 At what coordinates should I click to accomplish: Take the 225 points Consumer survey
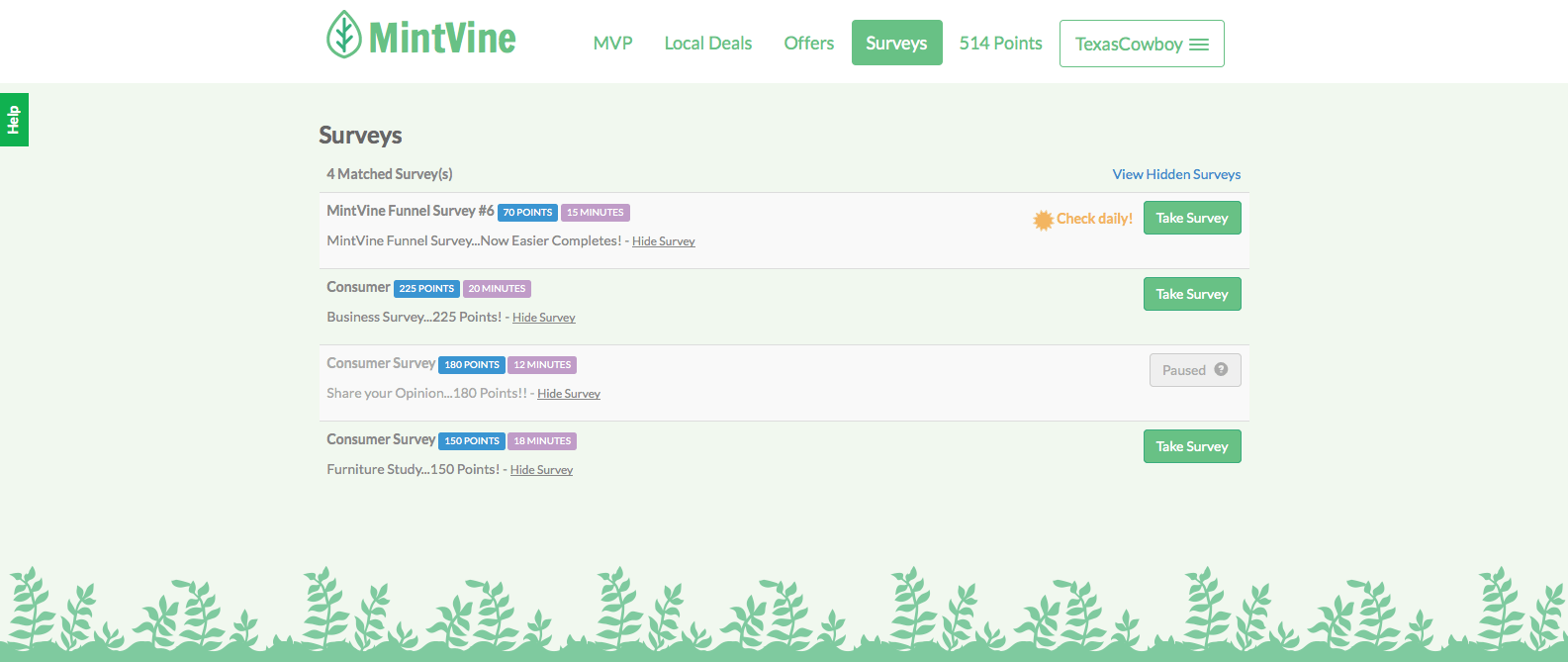pyautogui.click(x=1192, y=294)
